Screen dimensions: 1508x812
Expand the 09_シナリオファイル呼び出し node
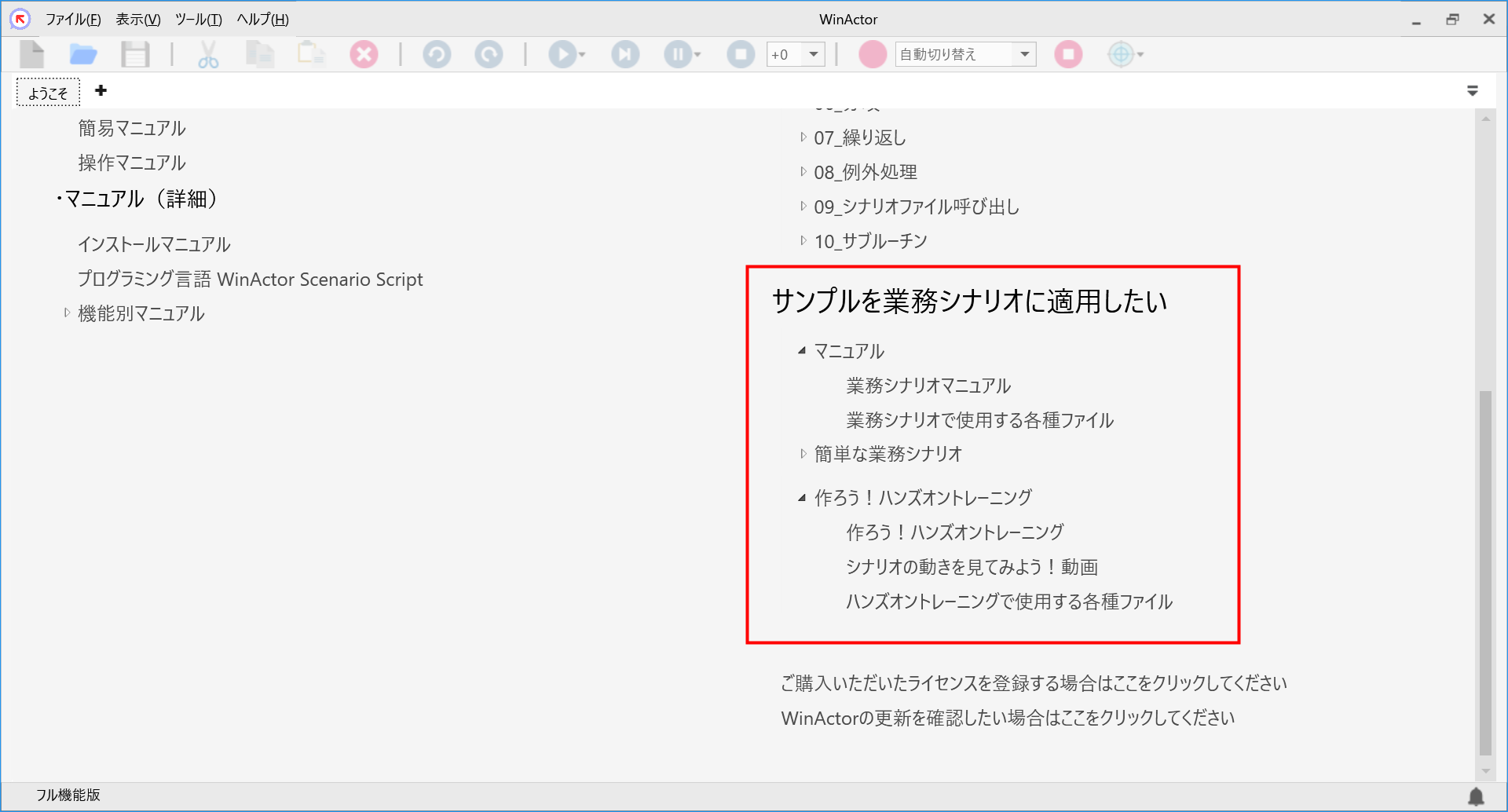point(803,206)
